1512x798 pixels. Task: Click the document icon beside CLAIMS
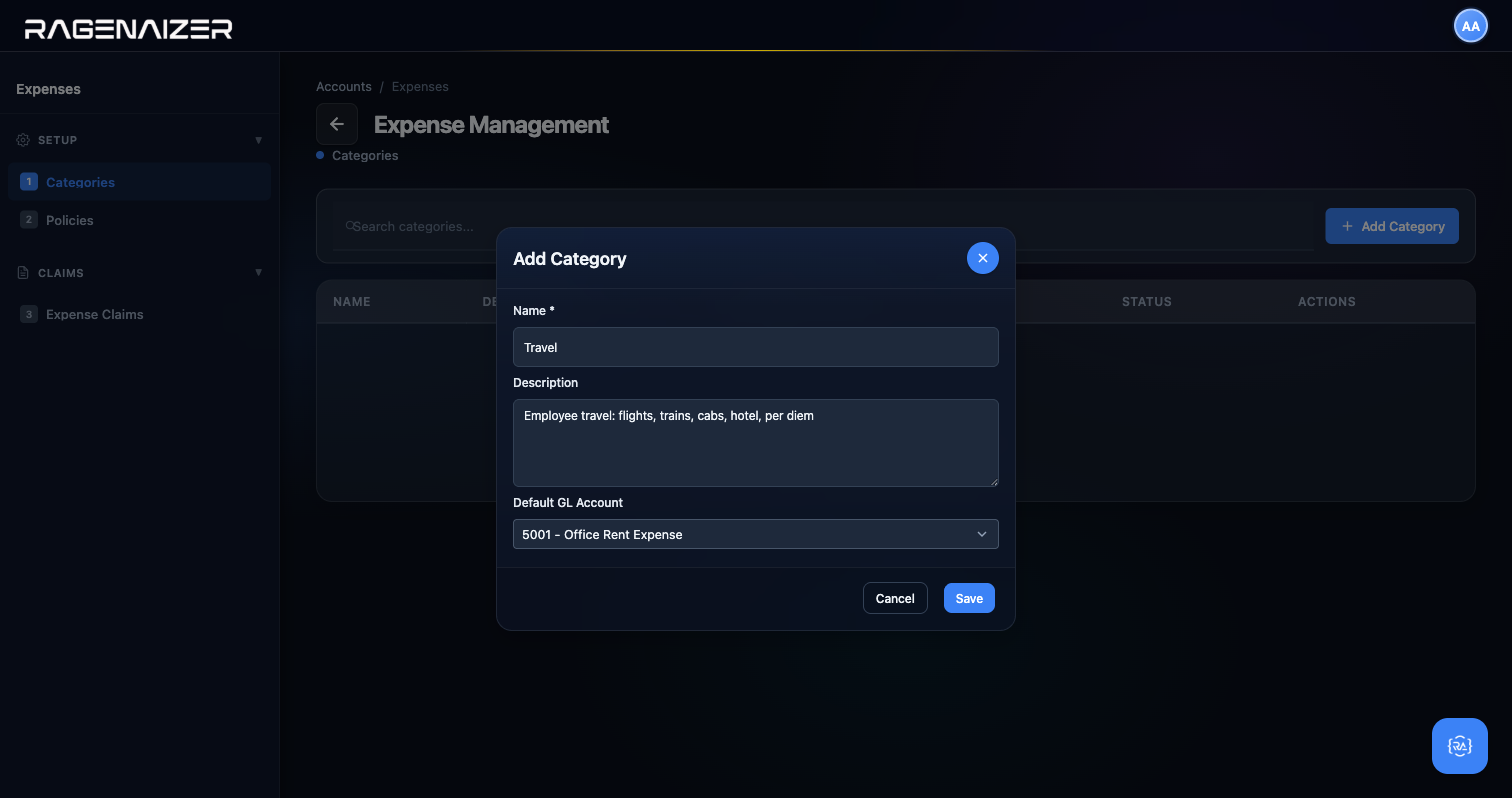(x=24, y=272)
